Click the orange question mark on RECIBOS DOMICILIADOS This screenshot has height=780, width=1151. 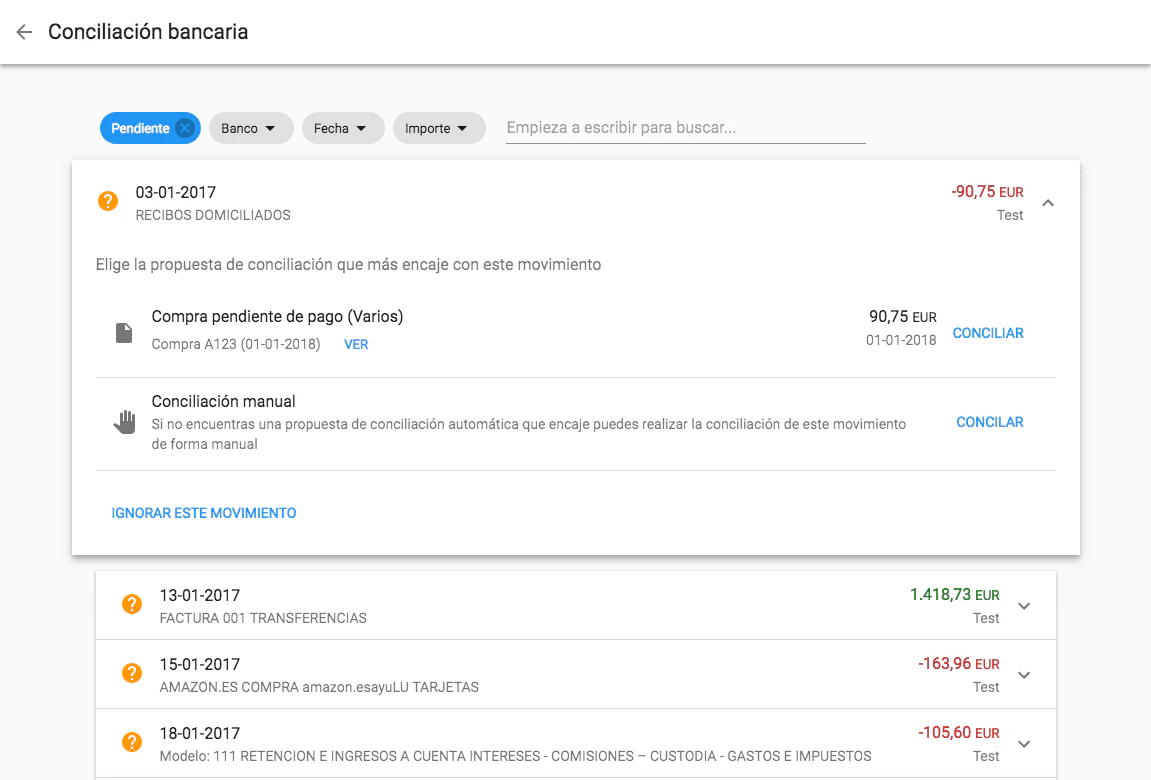point(107,202)
